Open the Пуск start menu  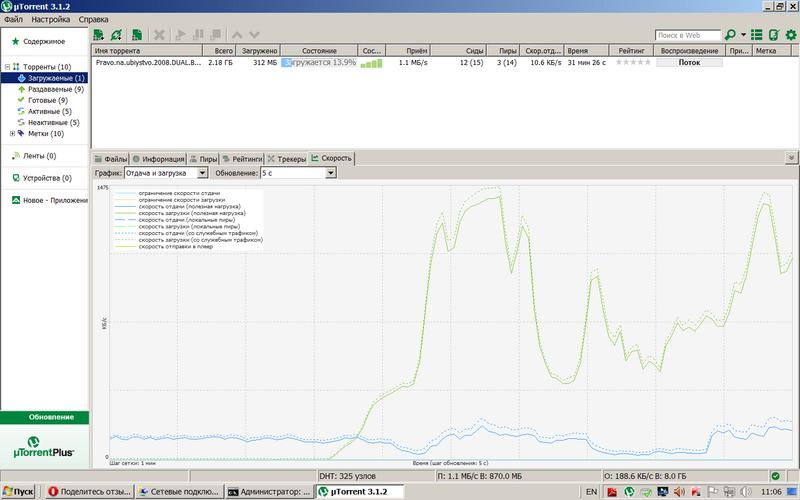coord(18,492)
